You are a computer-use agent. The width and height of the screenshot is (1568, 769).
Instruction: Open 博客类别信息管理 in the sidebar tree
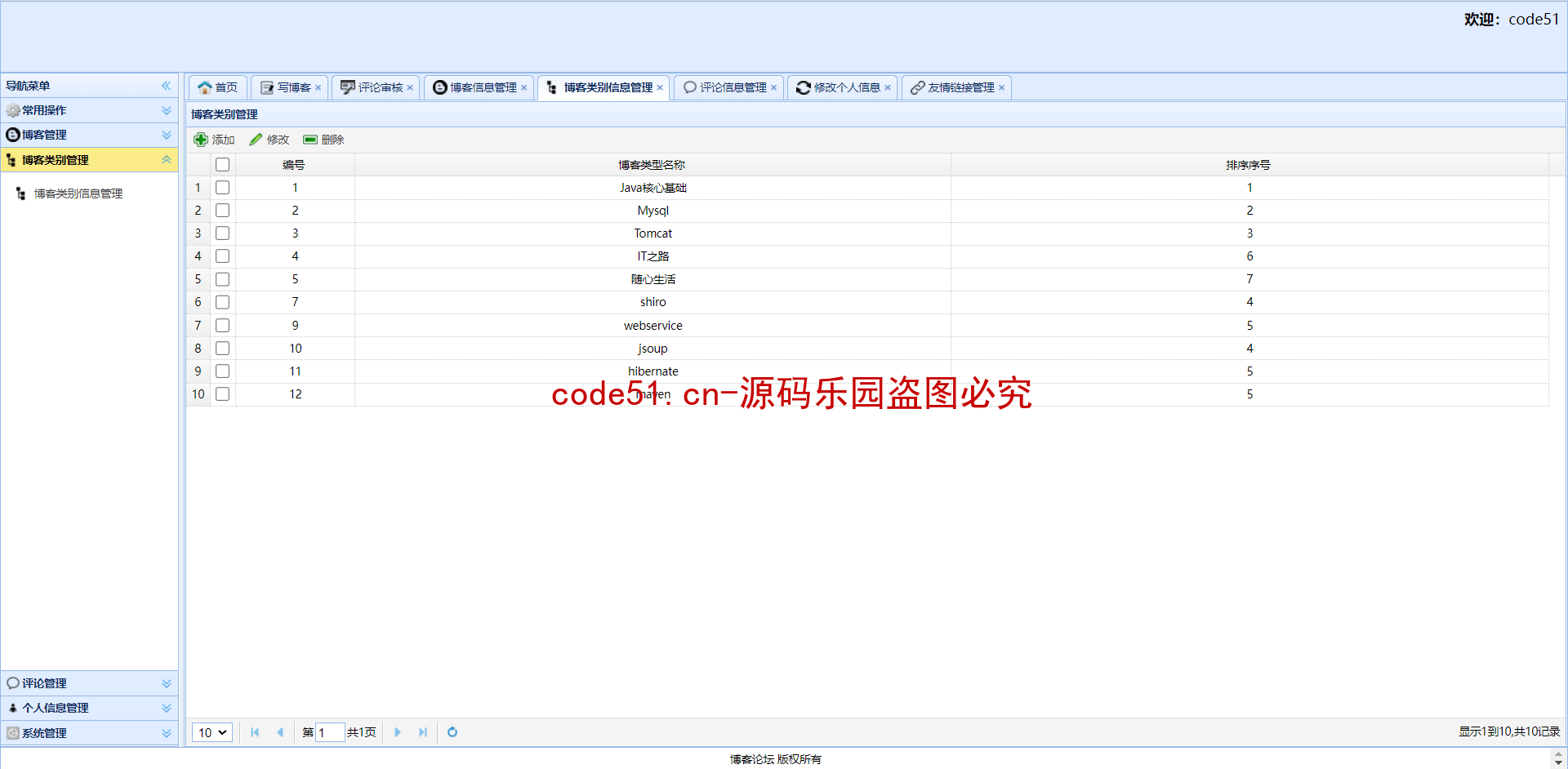click(78, 193)
